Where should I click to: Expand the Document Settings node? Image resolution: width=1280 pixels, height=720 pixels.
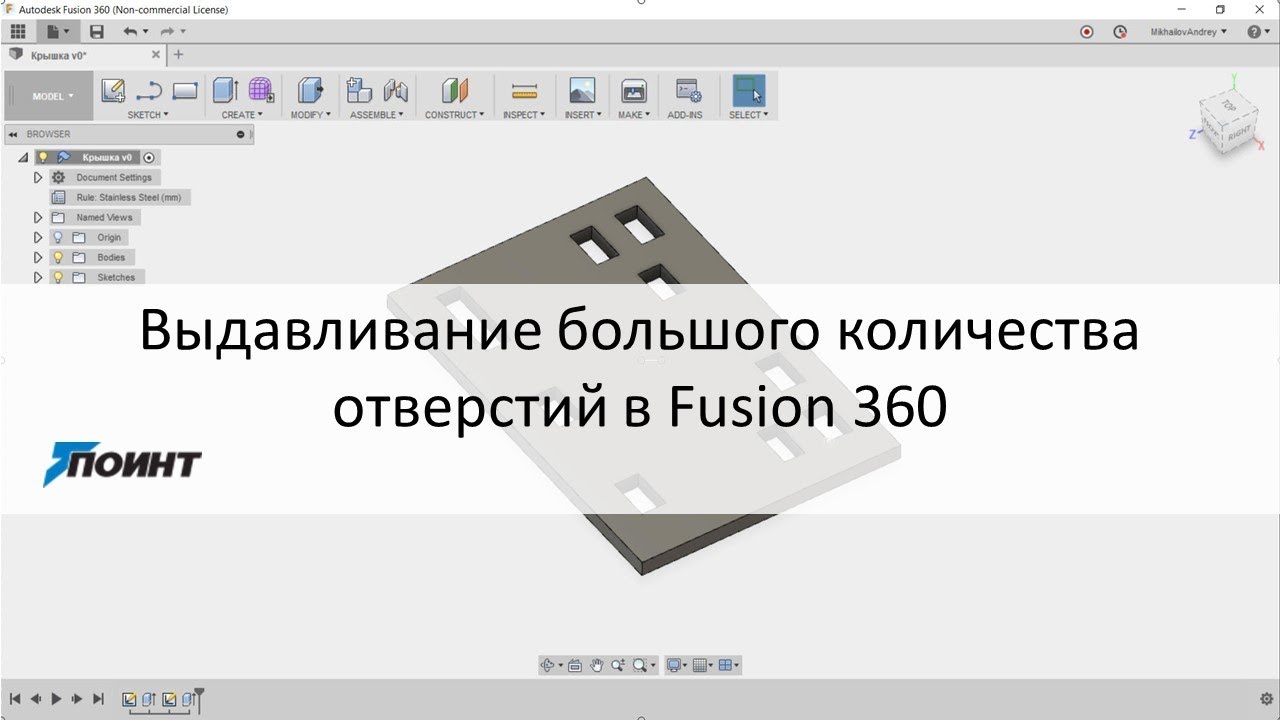pos(38,177)
